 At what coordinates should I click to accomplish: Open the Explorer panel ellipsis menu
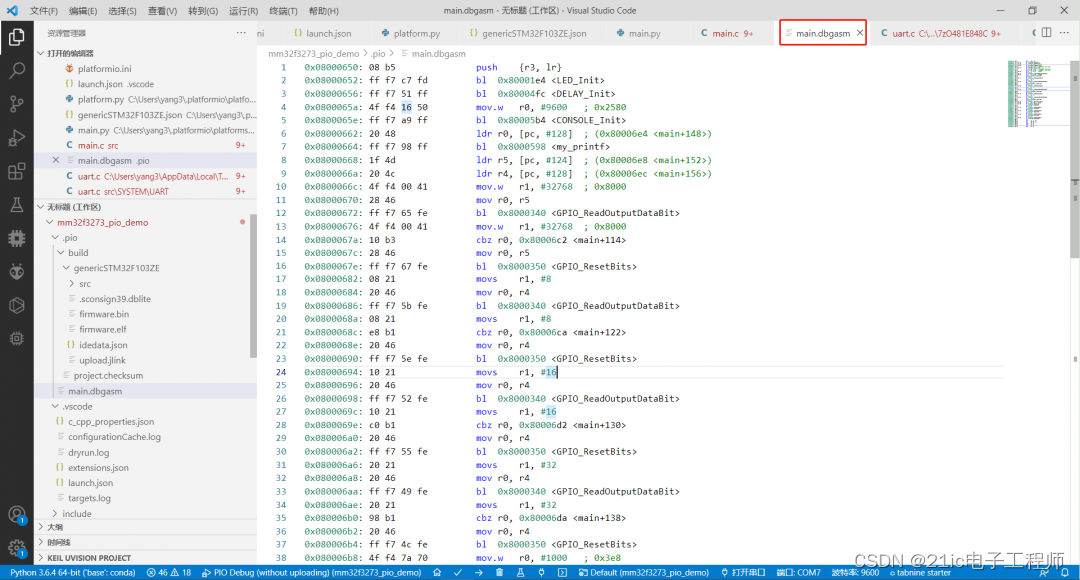(x=241, y=32)
